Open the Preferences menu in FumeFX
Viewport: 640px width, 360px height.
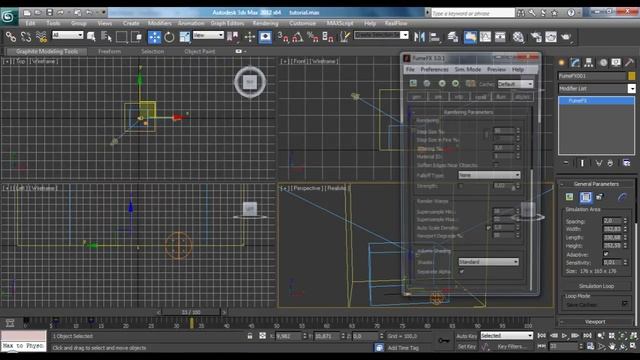pyautogui.click(x=434, y=70)
